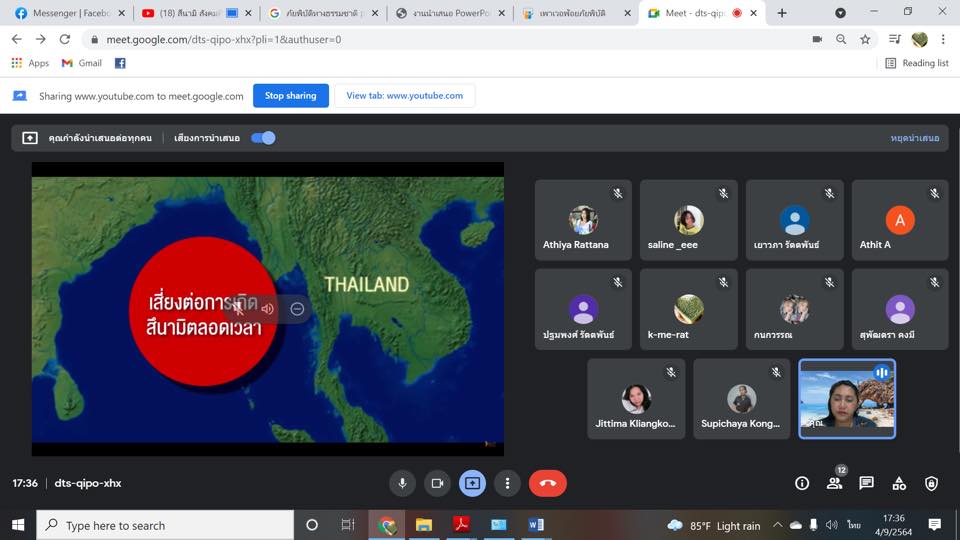Viewport: 960px width, 540px height.
Task: Open meeting details info icon
Action: [x=802, y=483]
